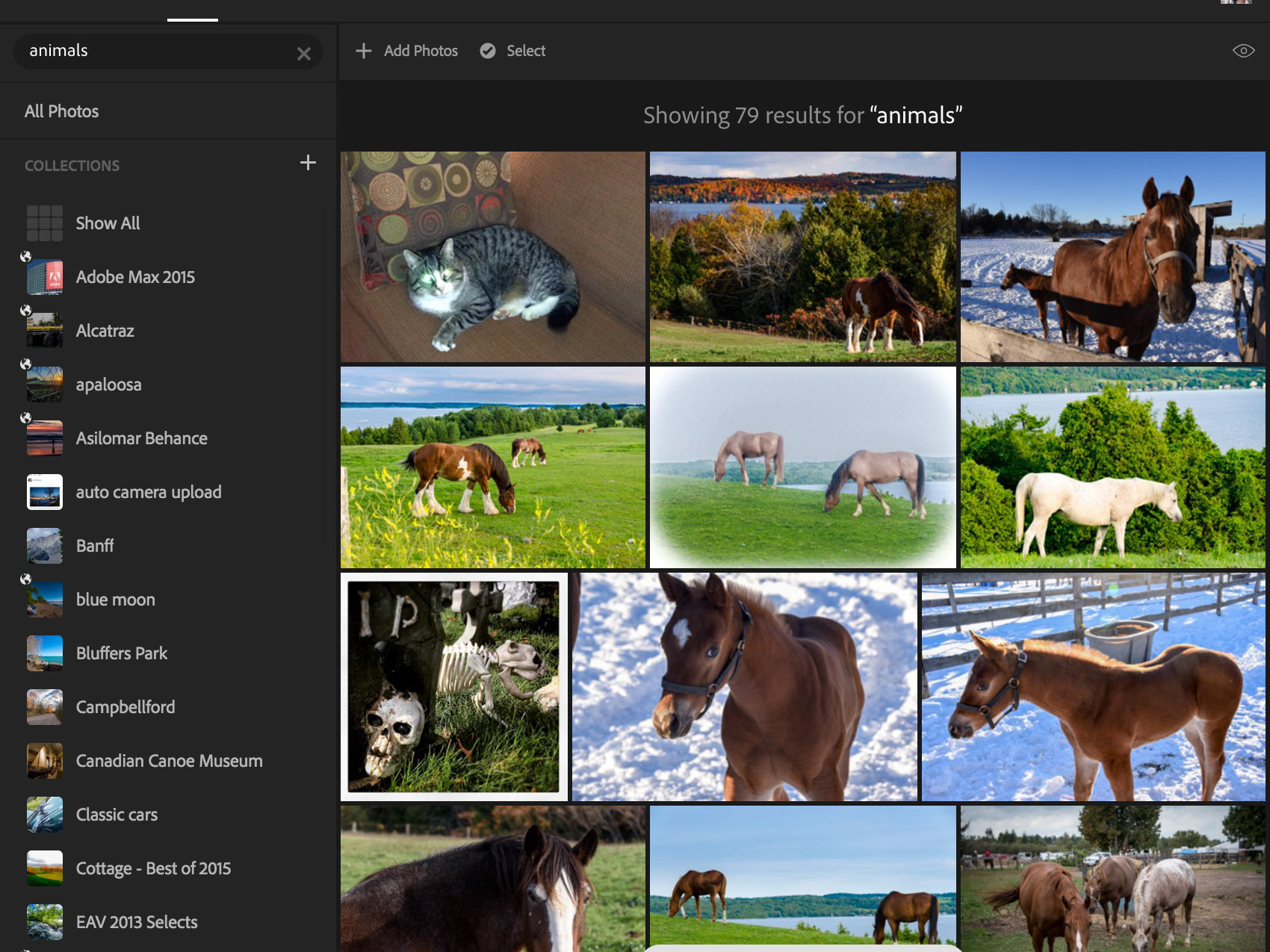This screenshot has width=1270, height=952.
Task: Toggle the eye visibility icon at top right
Action: tap(1243, 51)
